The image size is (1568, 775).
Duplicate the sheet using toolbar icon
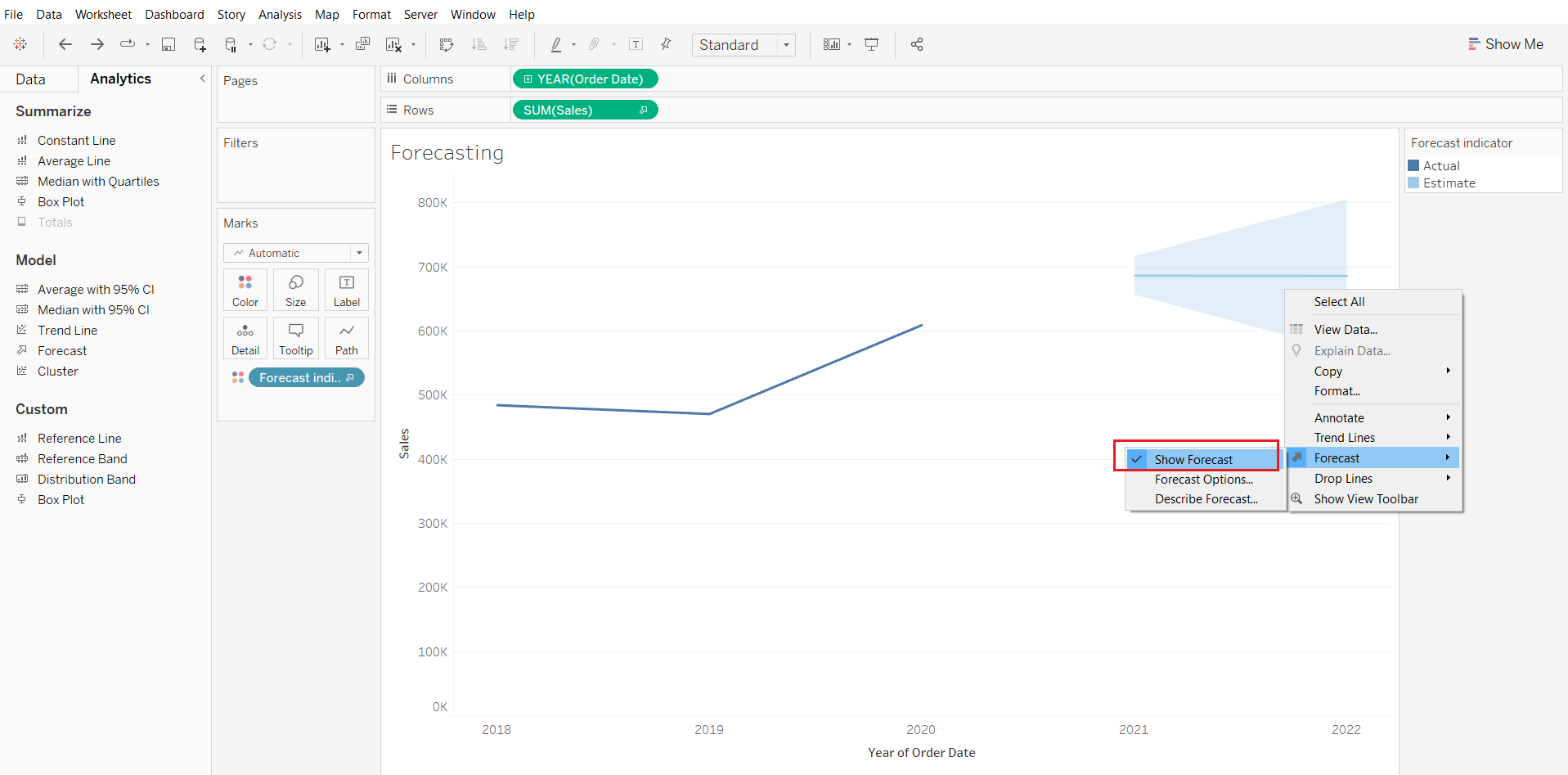362,44
